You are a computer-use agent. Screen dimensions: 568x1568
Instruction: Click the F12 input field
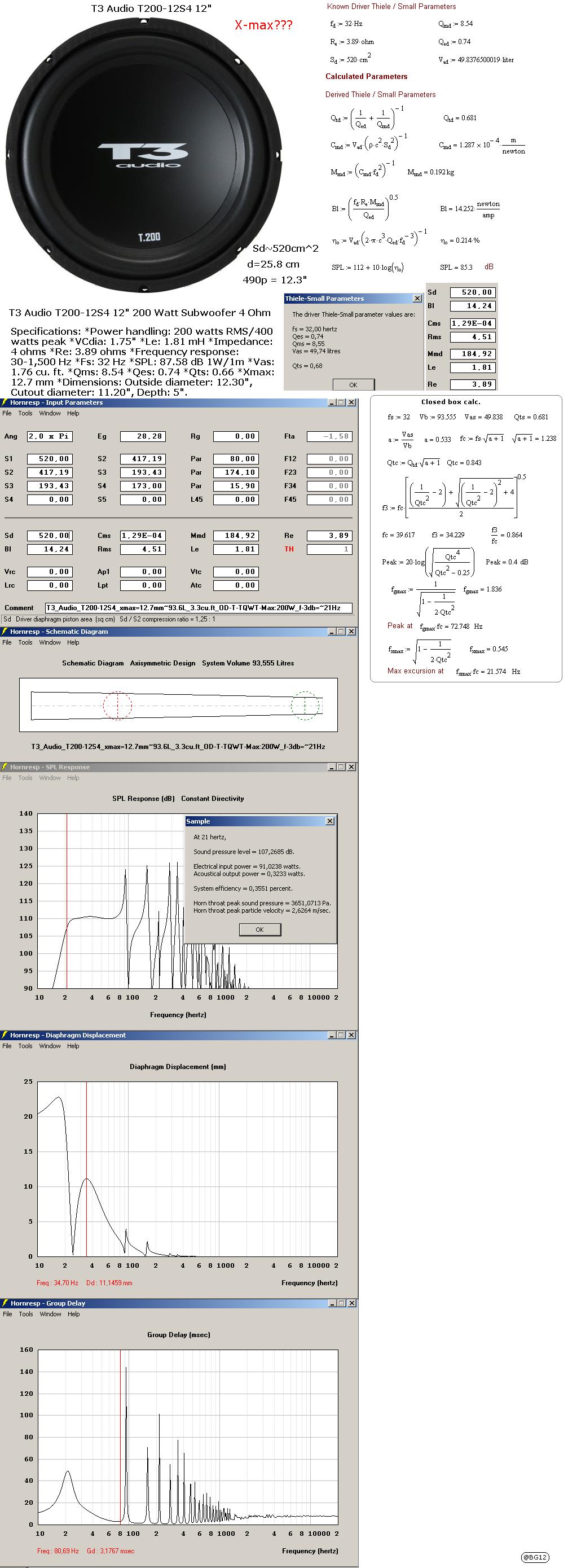[x=329, y=459]
